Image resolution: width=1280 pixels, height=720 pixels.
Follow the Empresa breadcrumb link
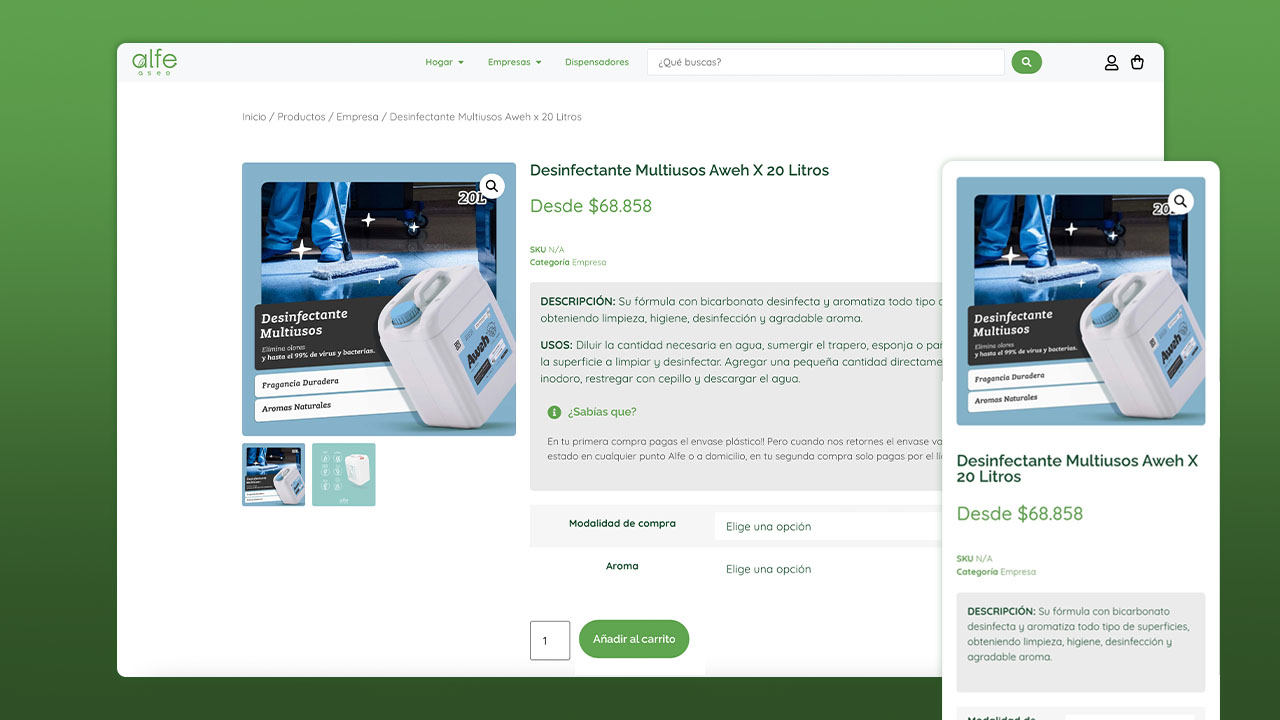[357, 117]
